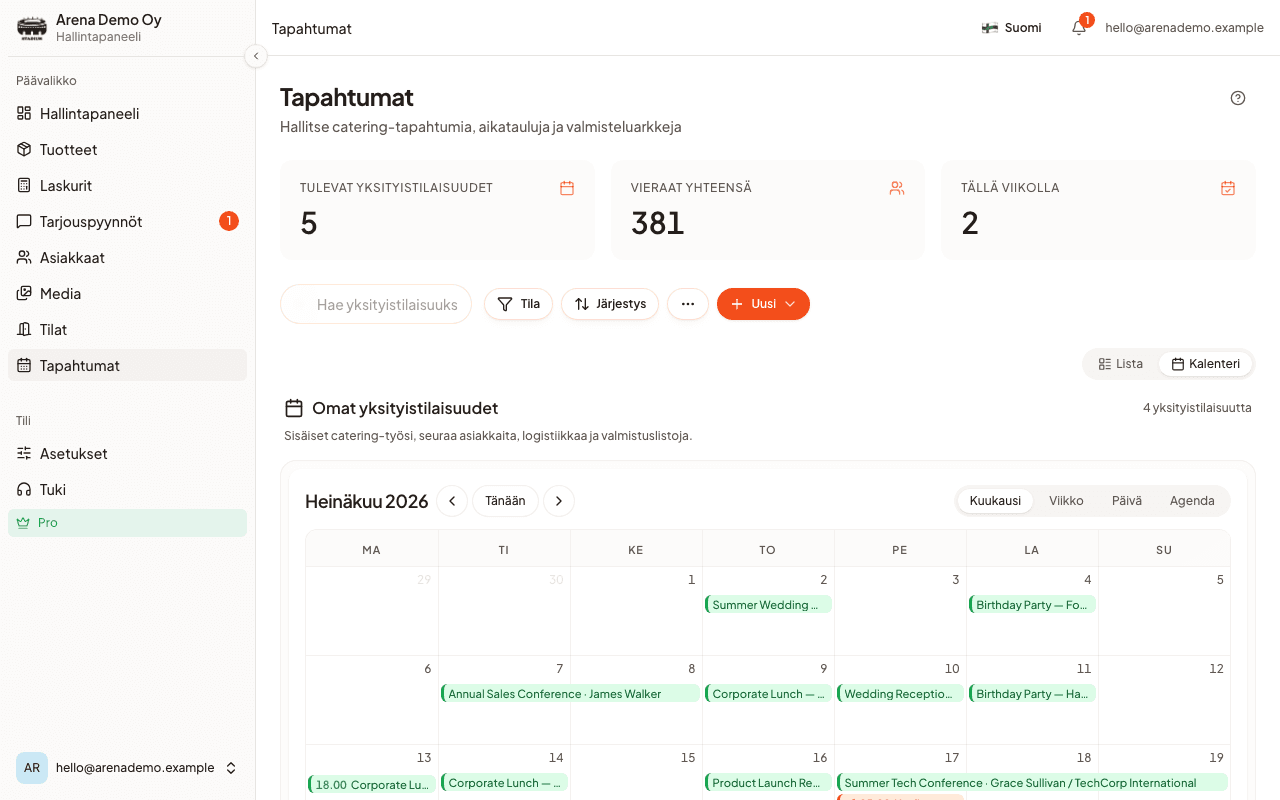Click the Tarjouspyynnöt badge showing 1
The image size is (1280, 800).
pos(229,221)
